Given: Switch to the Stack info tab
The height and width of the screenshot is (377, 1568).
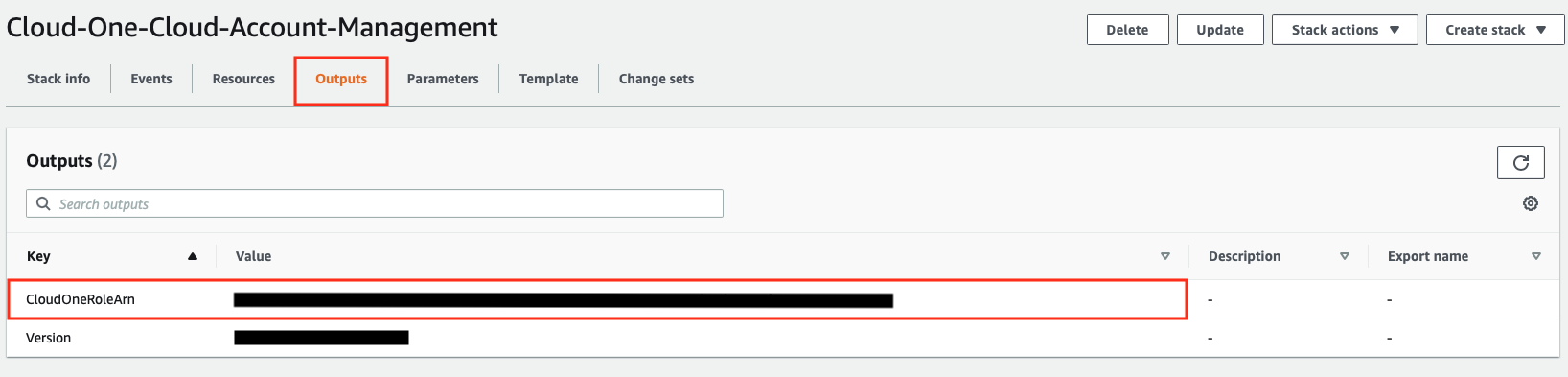Looking at the screenshot, I should (58, 79).
